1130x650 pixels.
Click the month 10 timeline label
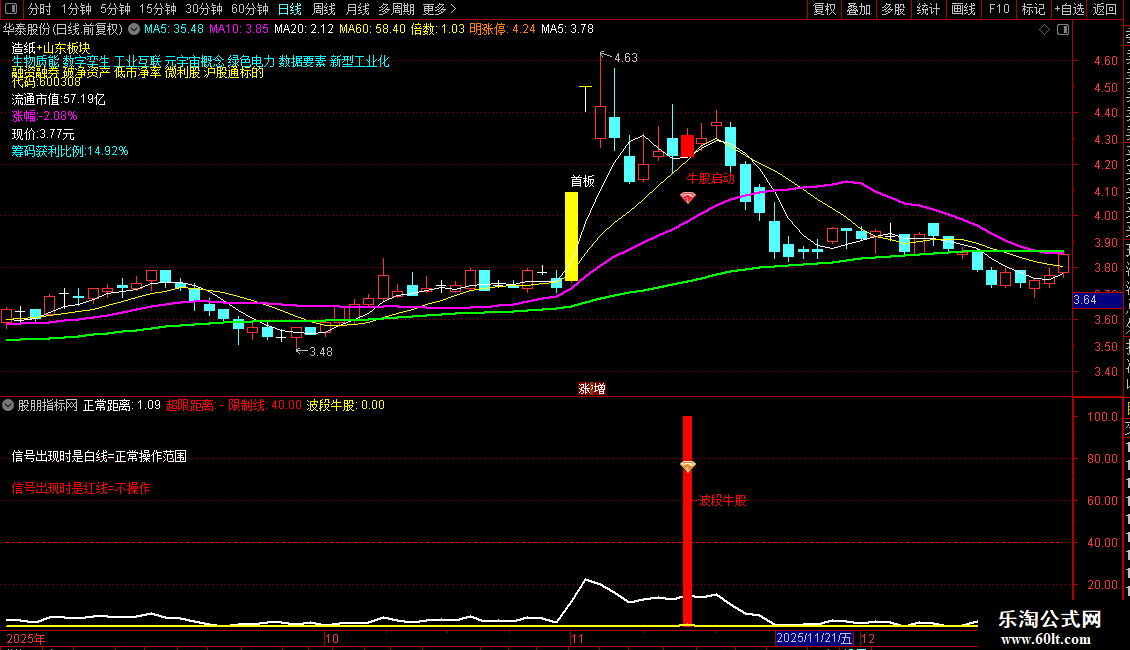(332, 638)
